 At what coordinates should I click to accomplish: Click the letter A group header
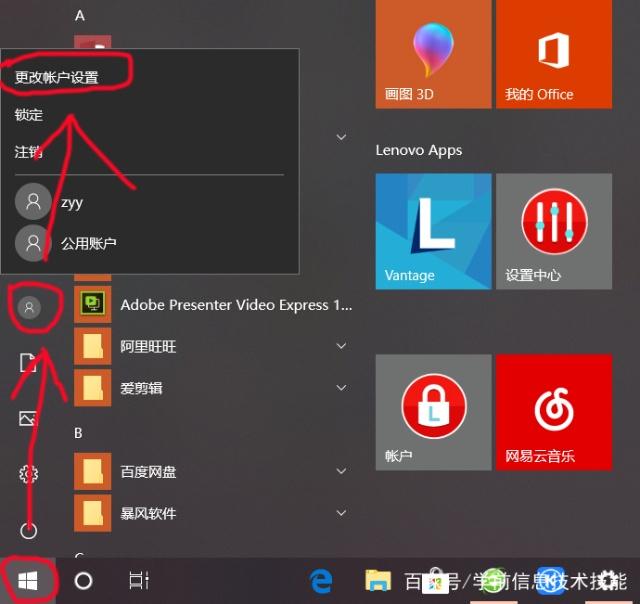(x=80, y=16)
